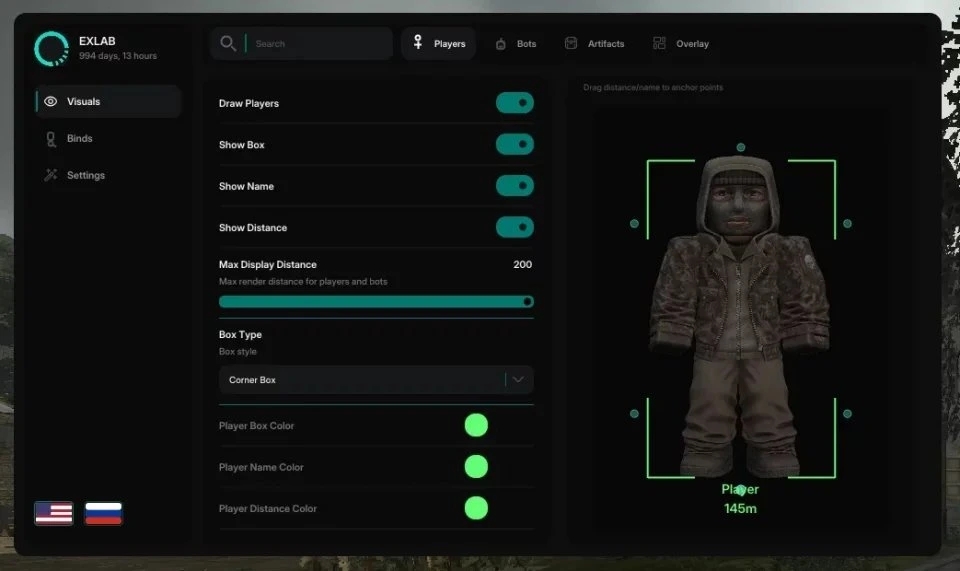Click the upper-right anchor point of preview
This screenshot has height=571, width=960.
(x=847, y=224)
